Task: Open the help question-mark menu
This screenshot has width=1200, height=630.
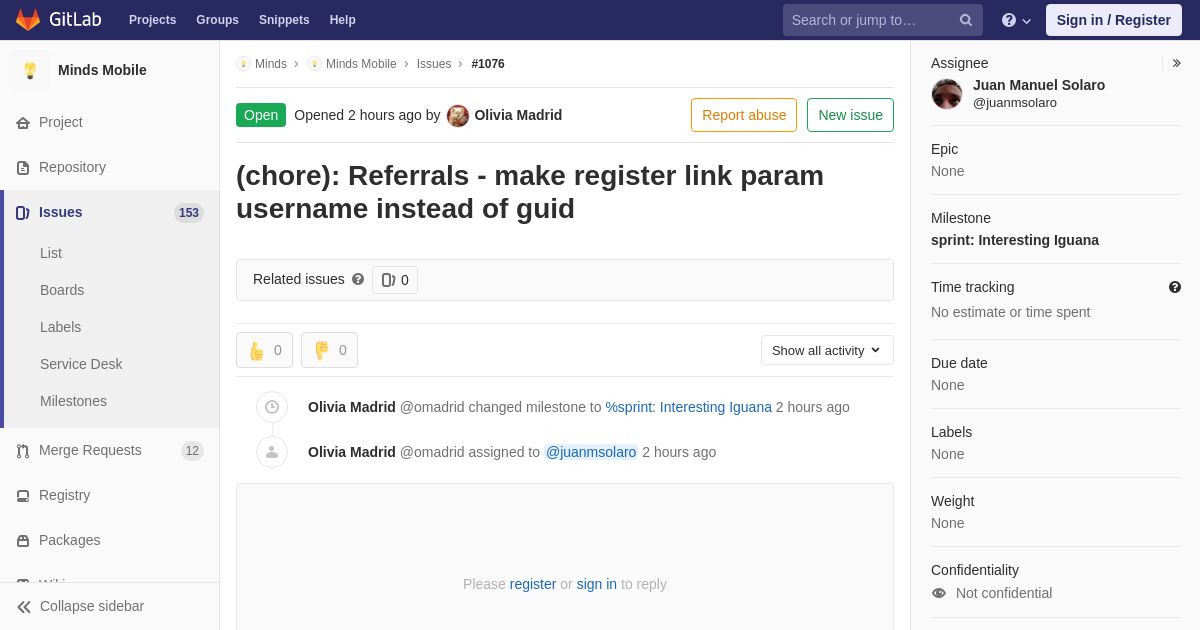Action: click(x=1016, y=20)
